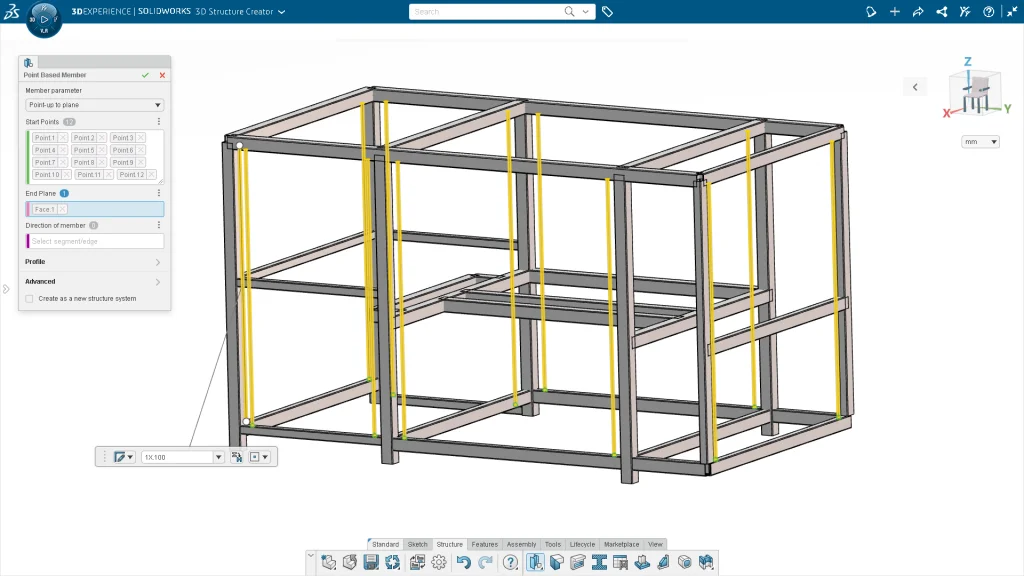
Task: Click the 3D compass icon at top left
Action: (x=43, y=19)
